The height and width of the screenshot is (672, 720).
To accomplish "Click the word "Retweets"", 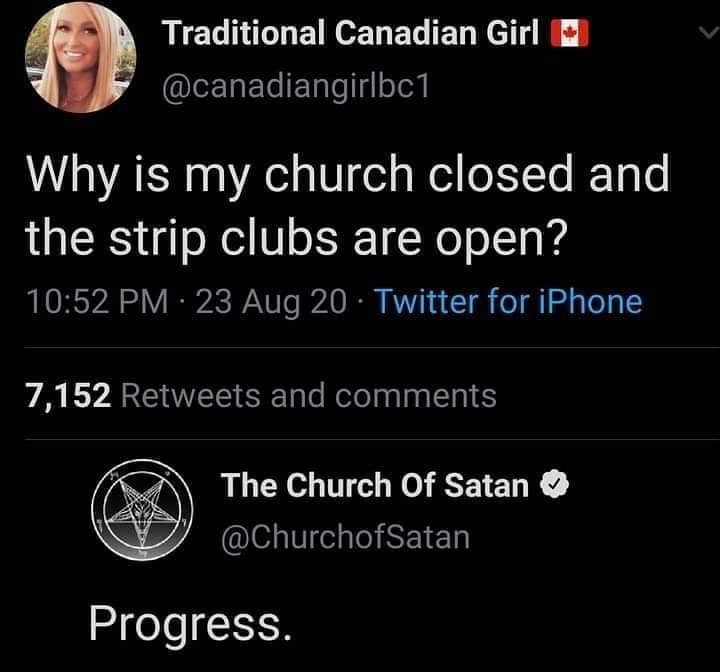I will [192, 395].
